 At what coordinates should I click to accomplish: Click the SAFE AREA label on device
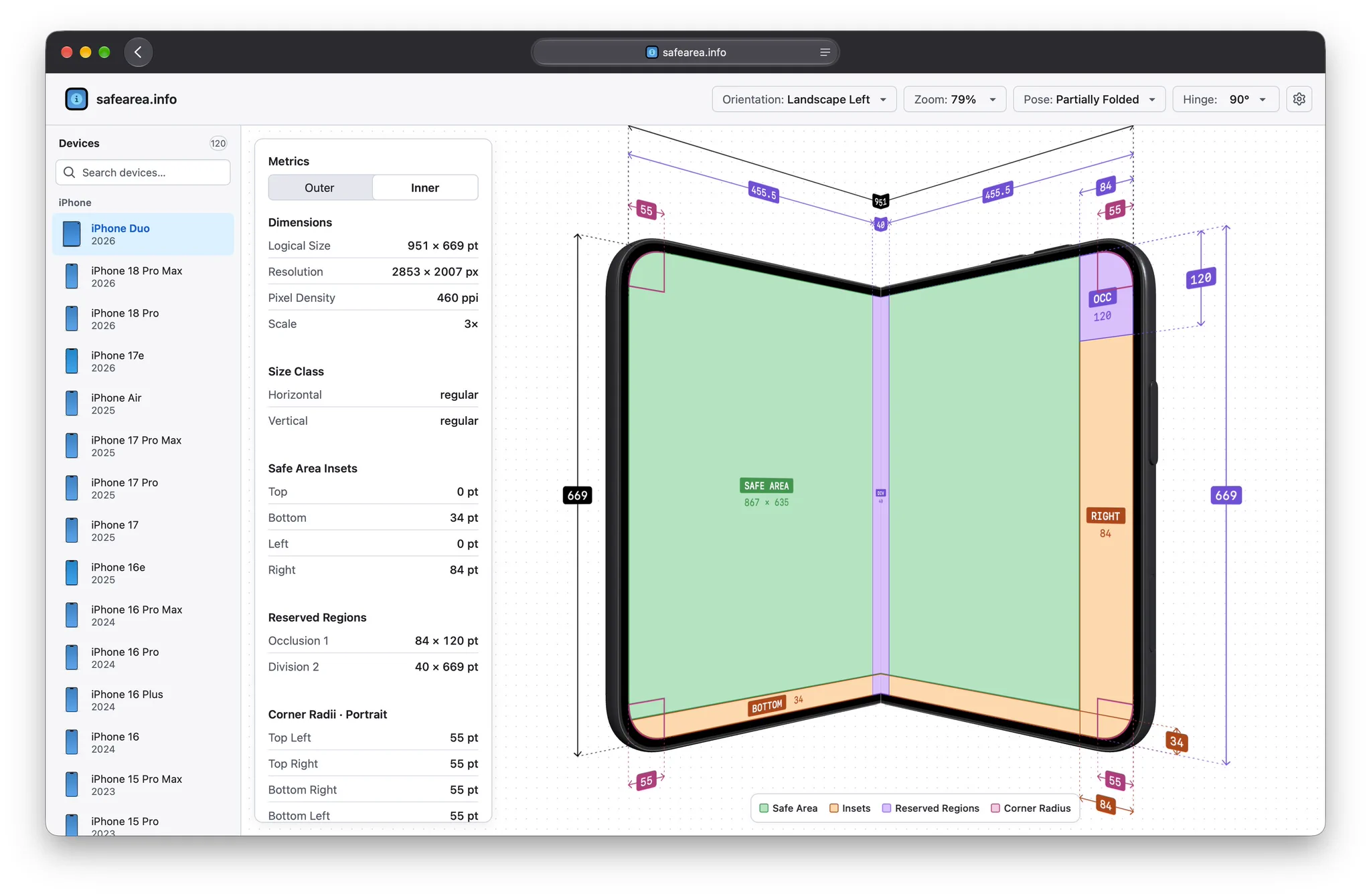pyautogui.click(x=767, y=486)
